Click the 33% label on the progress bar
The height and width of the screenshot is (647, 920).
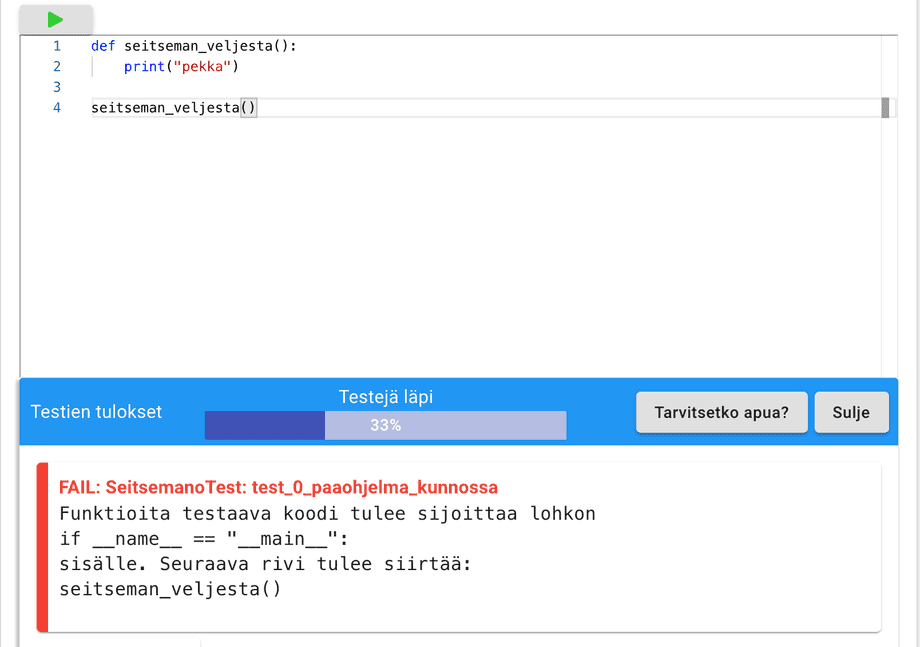385,425
